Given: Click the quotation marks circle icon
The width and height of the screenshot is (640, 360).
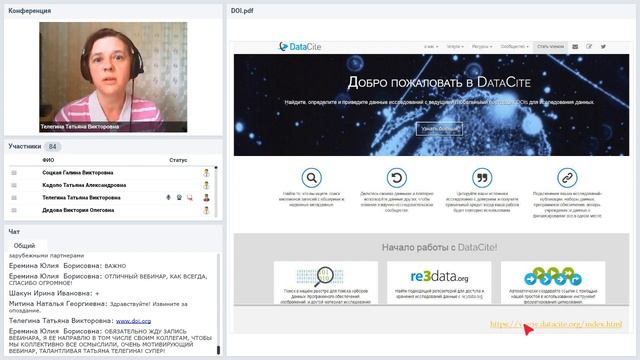Looking at the screenshot, I should coord(482,178).
